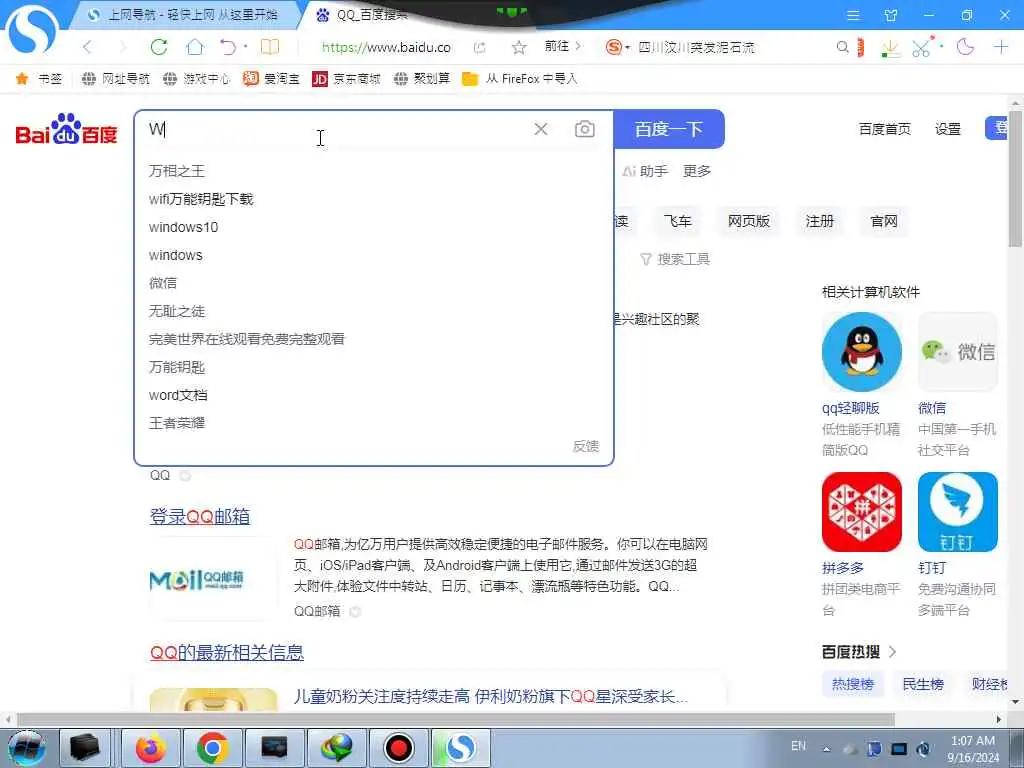Open the 京东商城 bookmark
Screen dimensions: 1024x768
point(346,79)
